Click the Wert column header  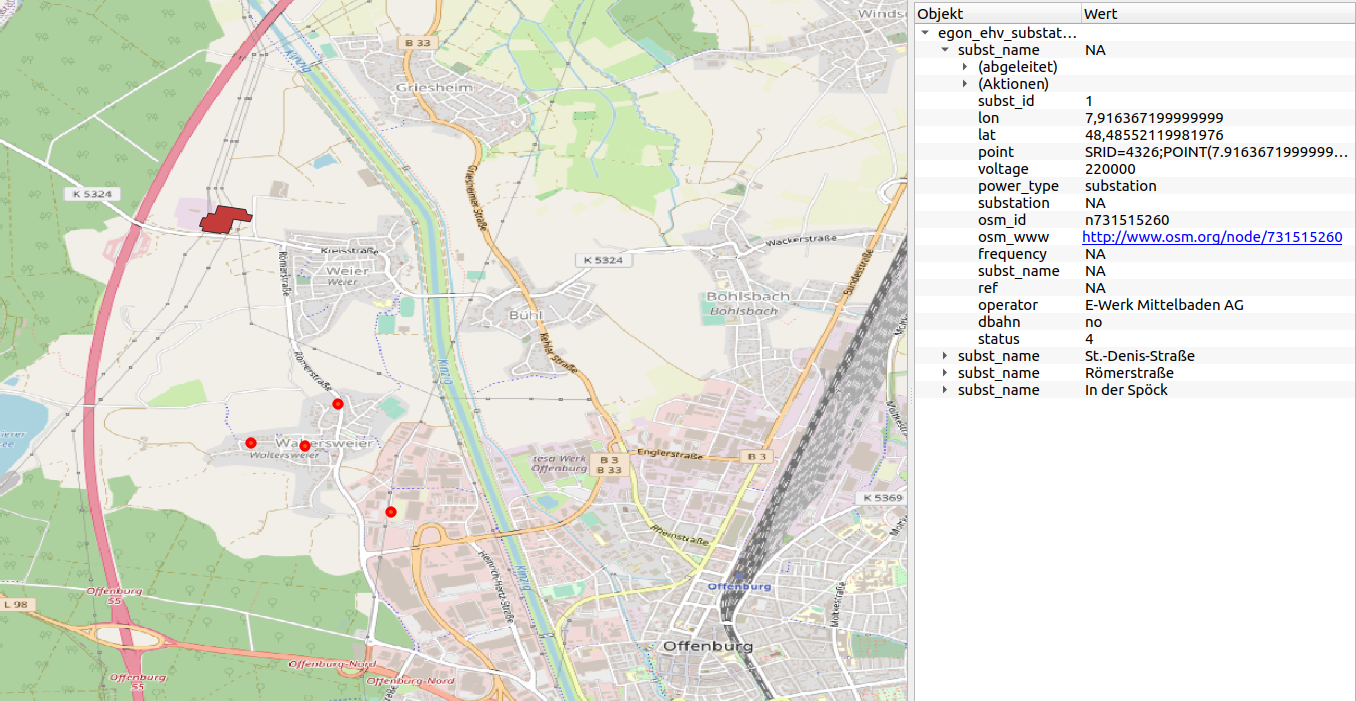[x=1100, y=13]
